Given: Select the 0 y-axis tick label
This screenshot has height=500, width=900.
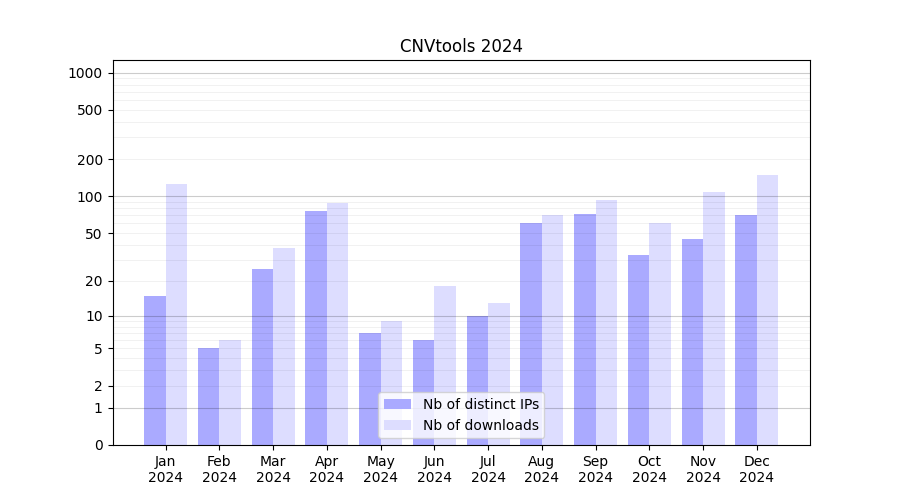Looking at the screenshot, I should click(x=98, y=445).
